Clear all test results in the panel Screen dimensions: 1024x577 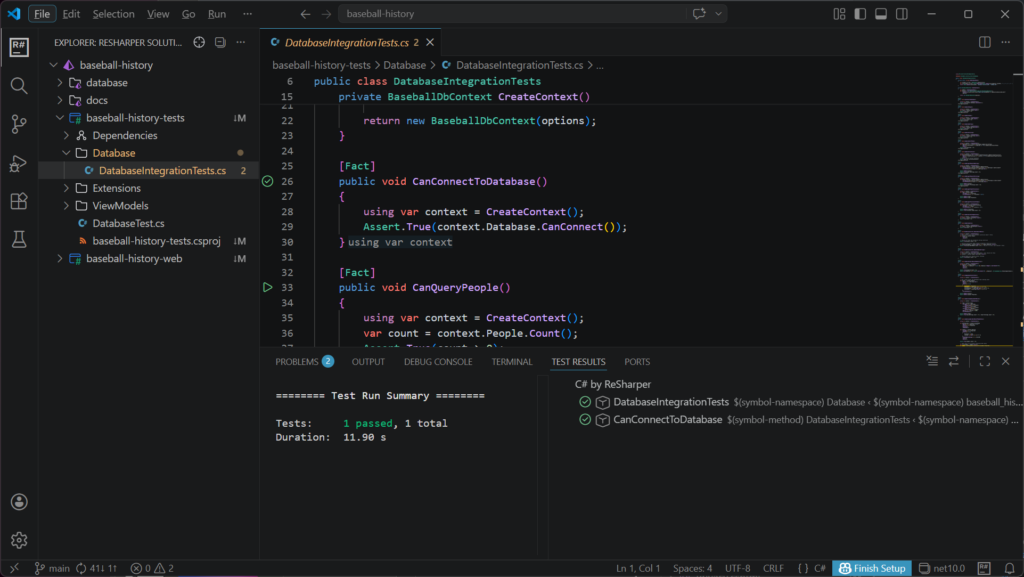coord(932,362)
